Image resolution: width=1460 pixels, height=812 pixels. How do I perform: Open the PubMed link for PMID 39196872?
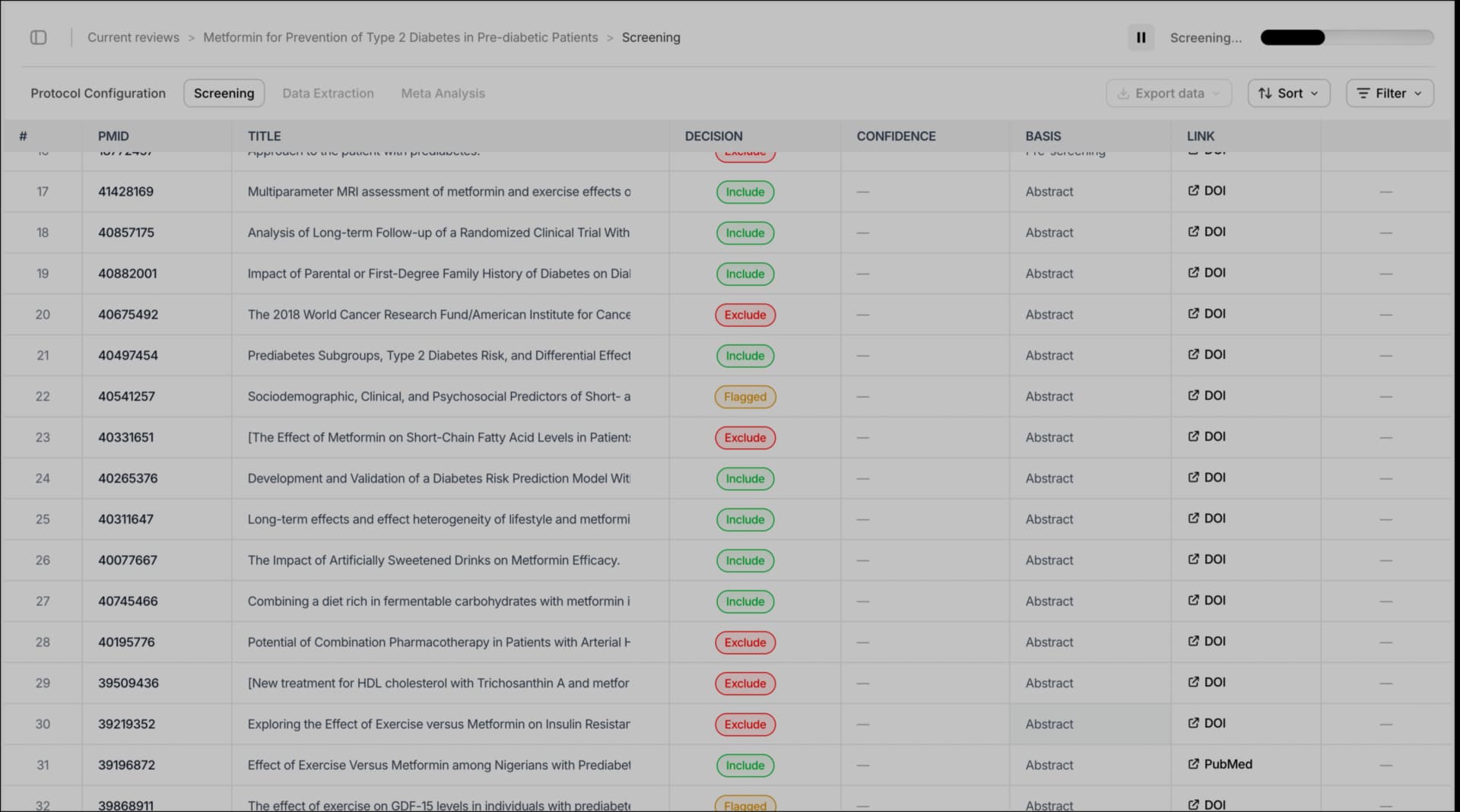(x=1227, y=764)
